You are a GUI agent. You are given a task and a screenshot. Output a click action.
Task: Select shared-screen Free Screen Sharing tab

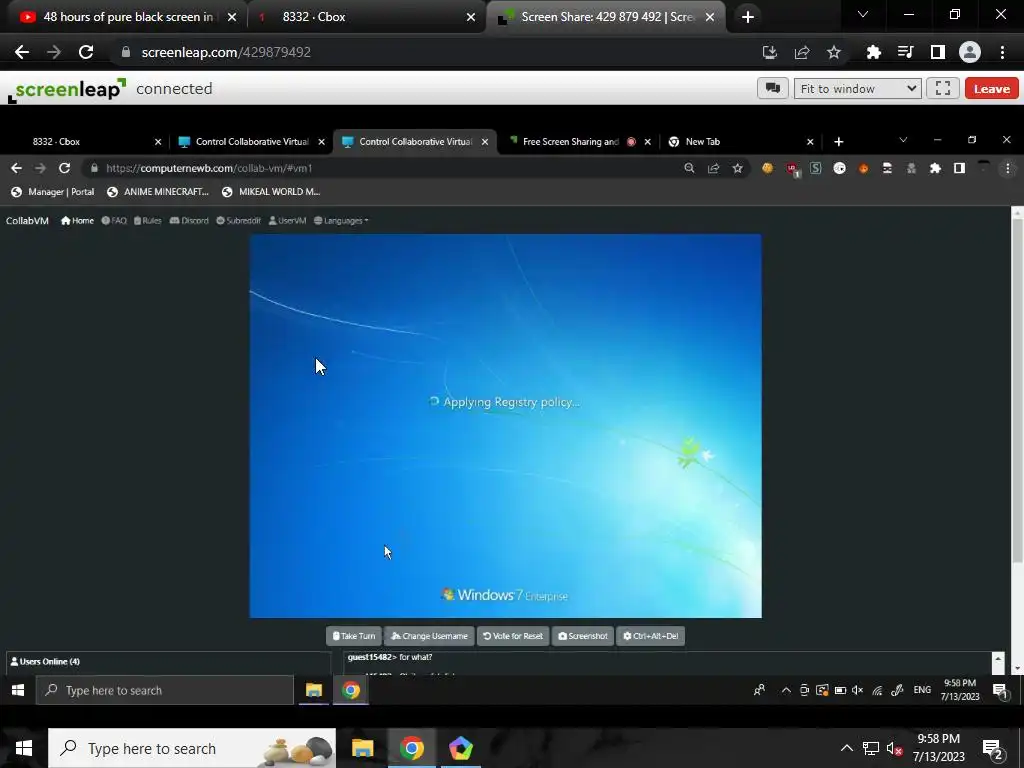tap(579, 142)
